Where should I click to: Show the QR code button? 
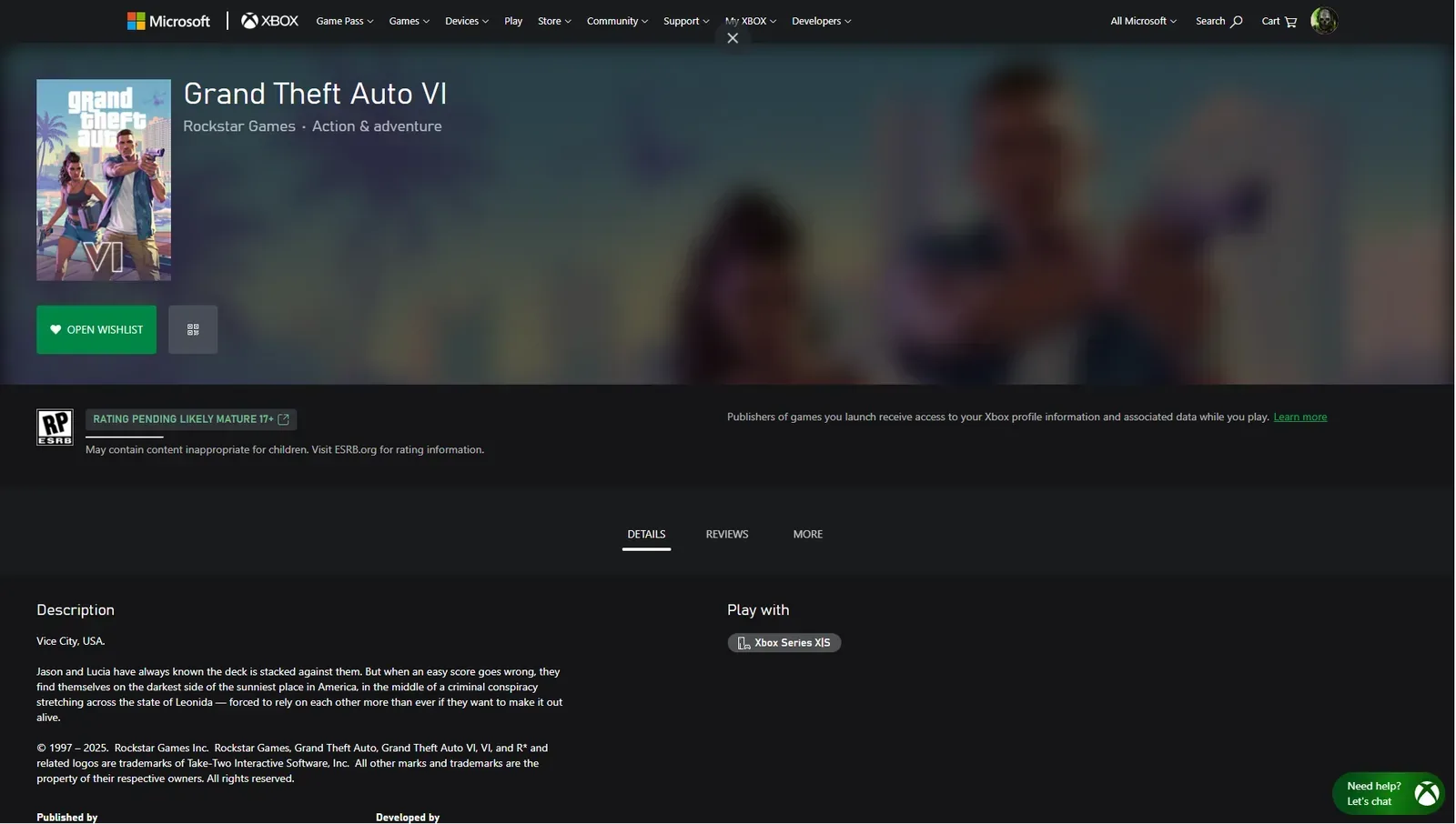point(193,329)
